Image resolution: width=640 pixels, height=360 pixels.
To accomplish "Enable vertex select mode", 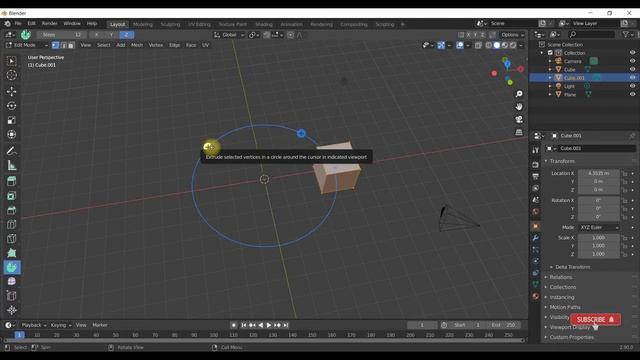I will click(56, 45).
